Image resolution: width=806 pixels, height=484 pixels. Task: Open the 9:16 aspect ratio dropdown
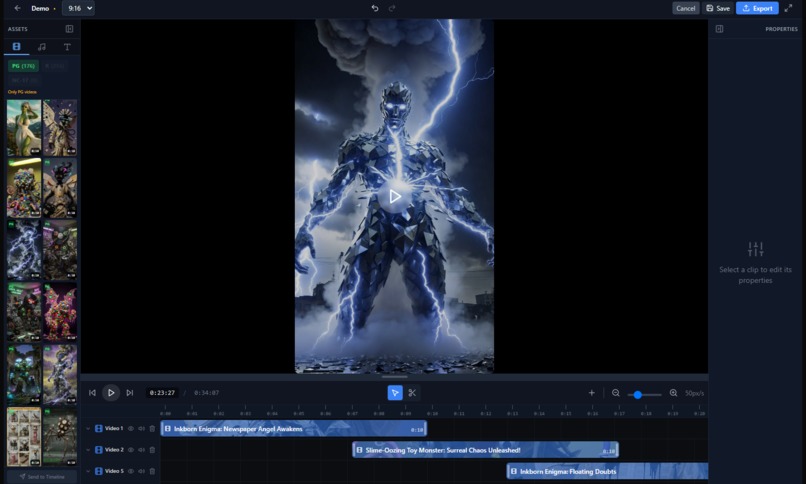(78, 8)
